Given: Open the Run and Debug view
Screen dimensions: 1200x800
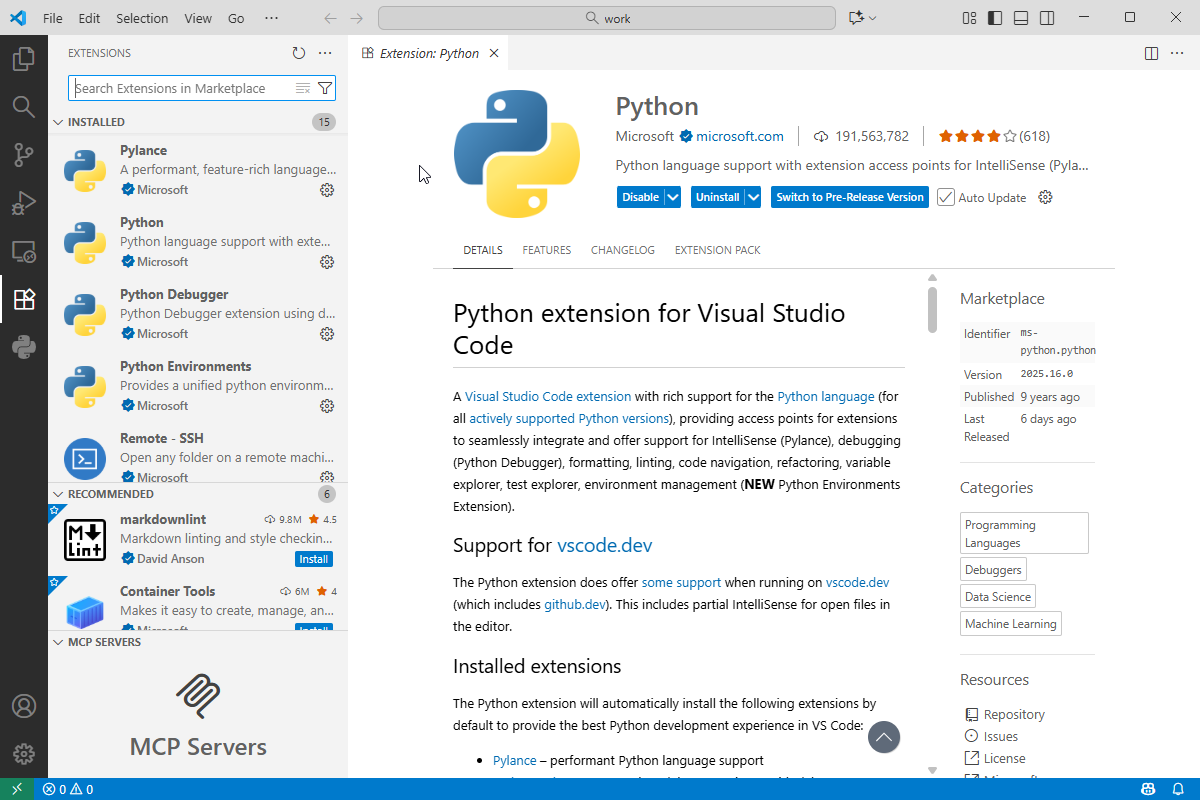Looking at the screenshot, I should (24, 203).
